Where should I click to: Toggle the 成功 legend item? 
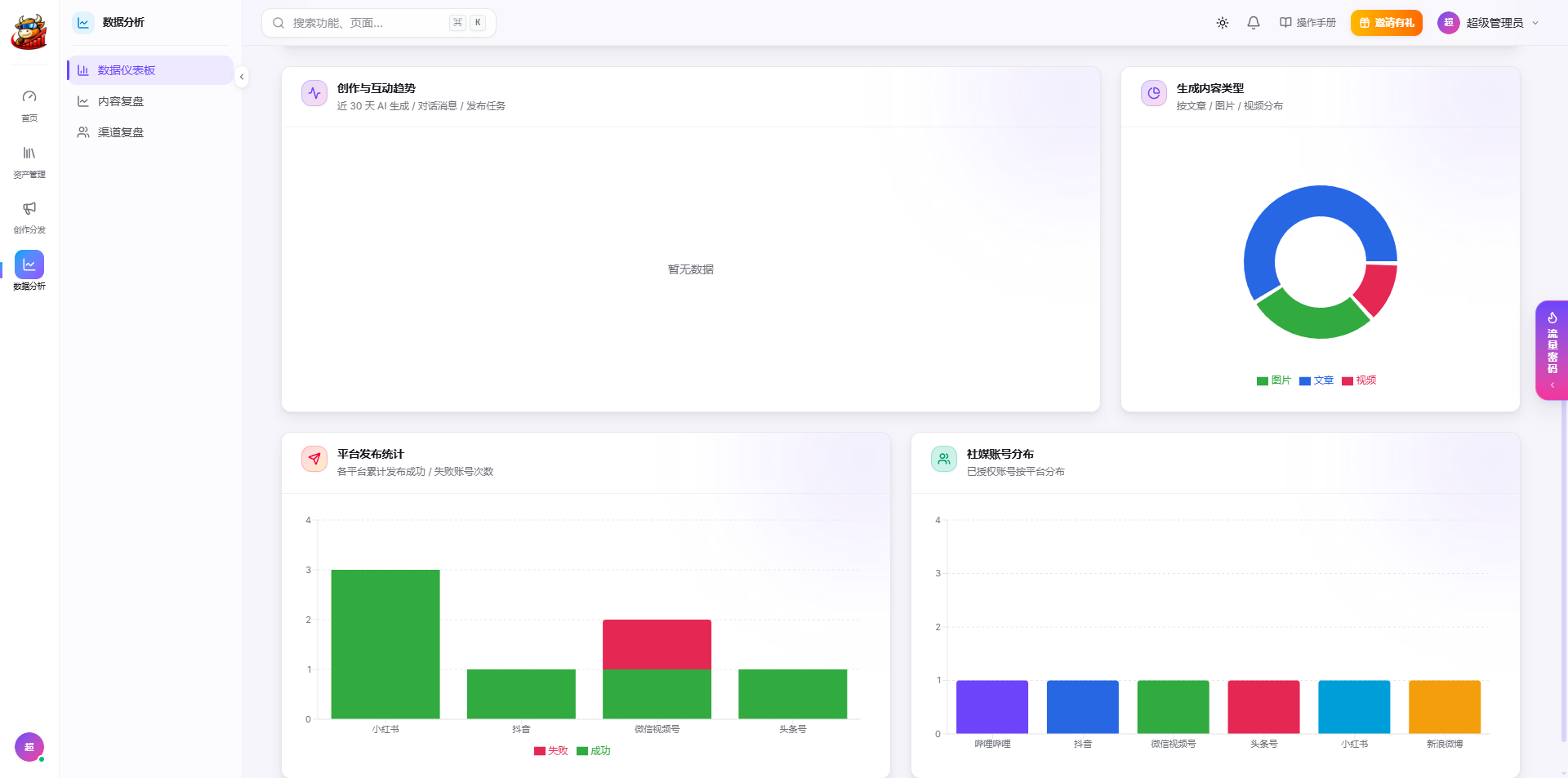click(593, 751)
